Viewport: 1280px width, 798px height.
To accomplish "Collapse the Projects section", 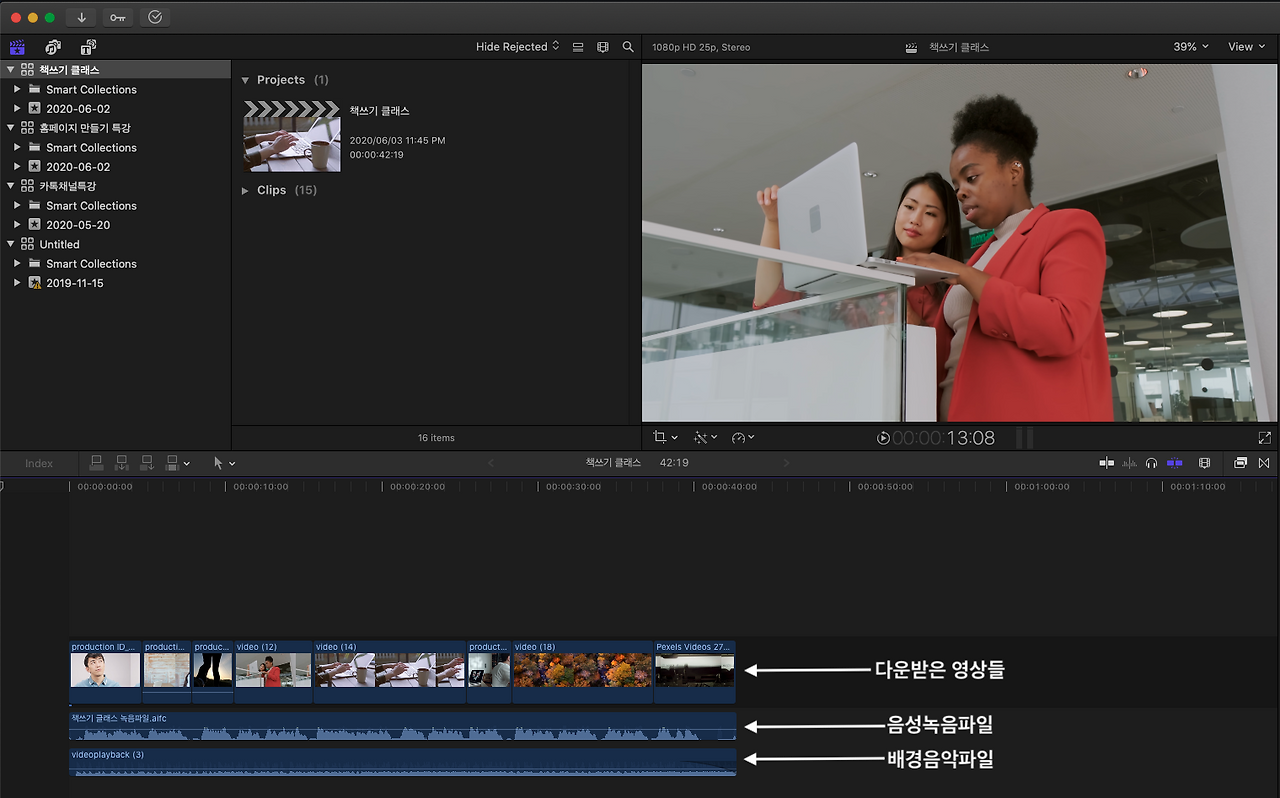I will tap(246, 80).
